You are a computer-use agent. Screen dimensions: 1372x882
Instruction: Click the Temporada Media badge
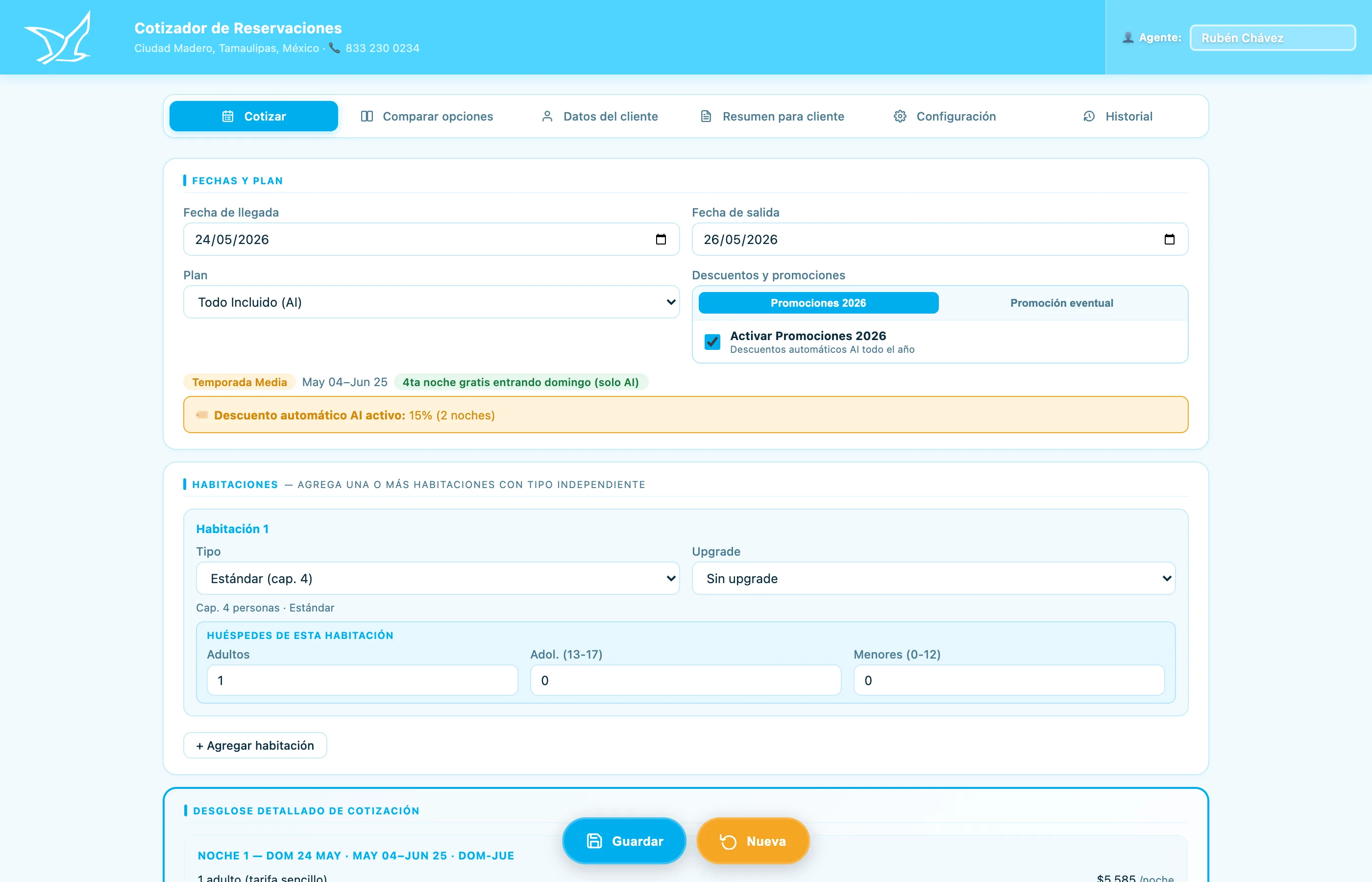tap(239, 382)
